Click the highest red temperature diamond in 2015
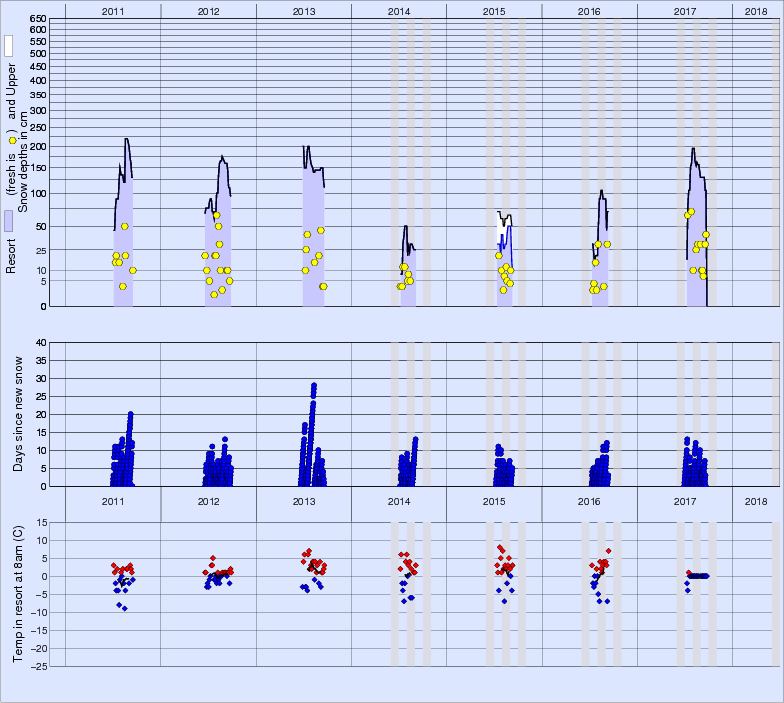This screenshot has height=703, width=784. [500, 547]
